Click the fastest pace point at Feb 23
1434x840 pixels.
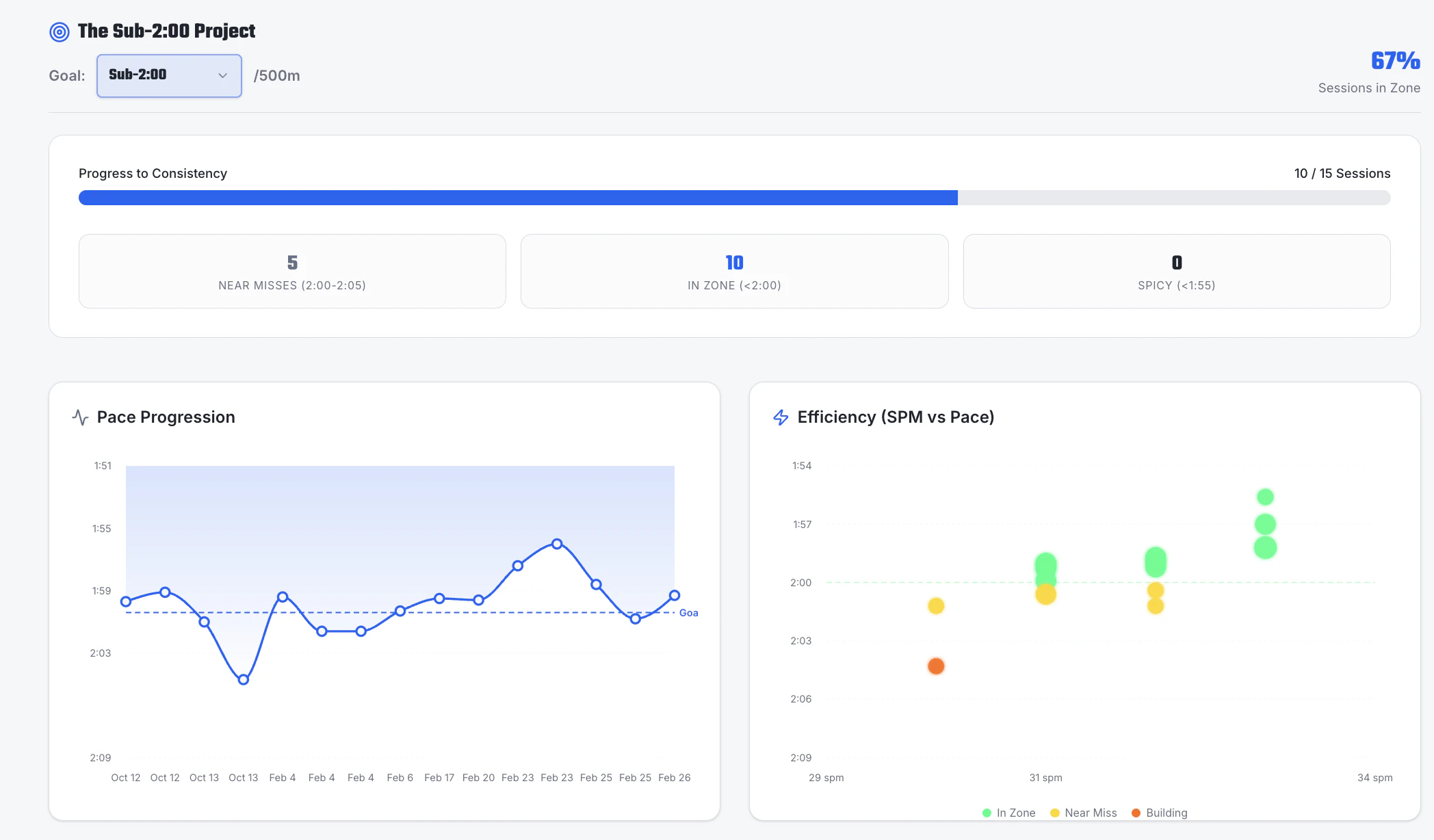coord(557,544)
